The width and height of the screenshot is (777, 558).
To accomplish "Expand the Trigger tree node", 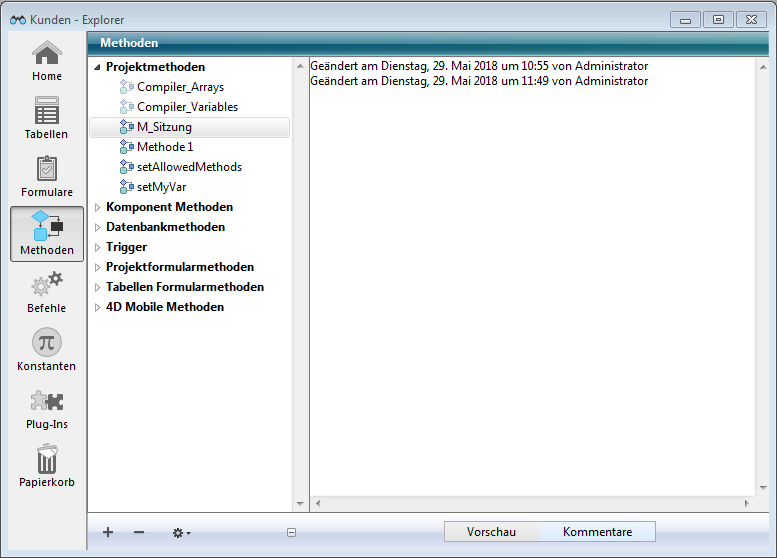I will (97, 247).
